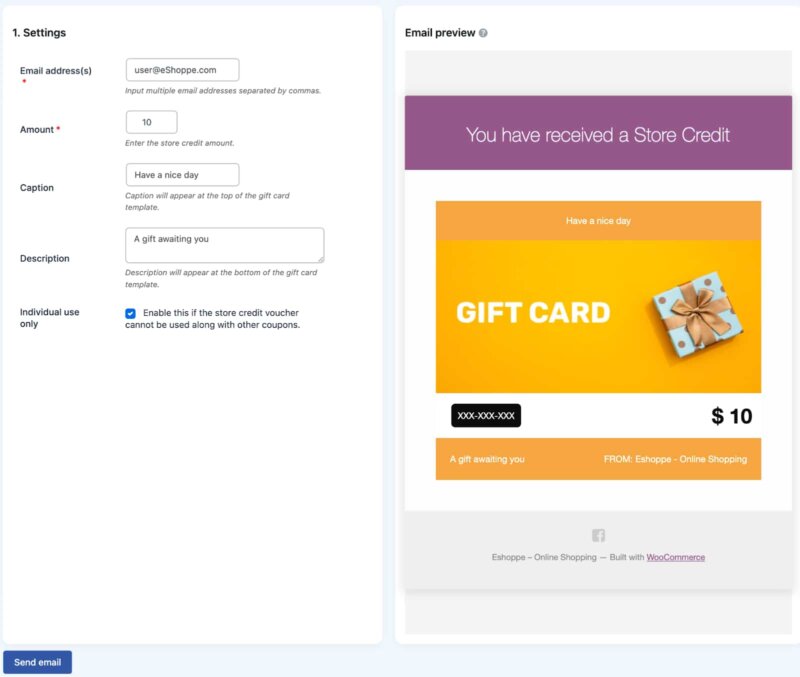This screenshot has width=800, height=677.
Task: Click the Description textarea with A gift awaiting you
Action: [x=224, y=243]
